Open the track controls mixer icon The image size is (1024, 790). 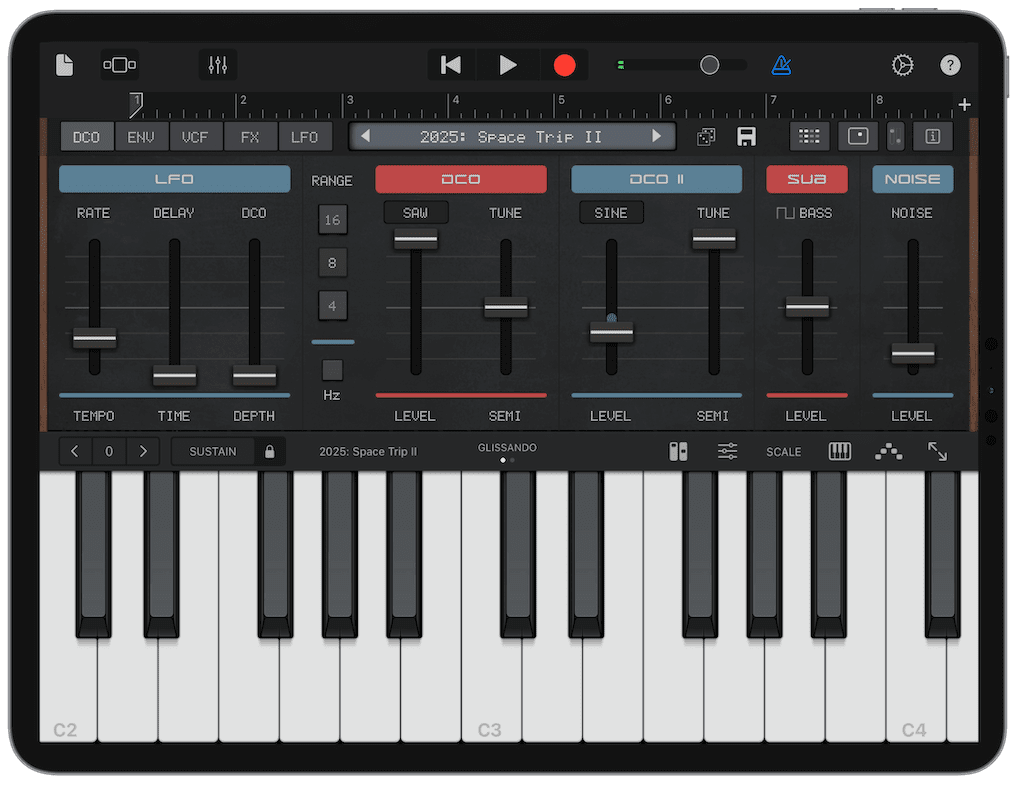coord(217,65)
